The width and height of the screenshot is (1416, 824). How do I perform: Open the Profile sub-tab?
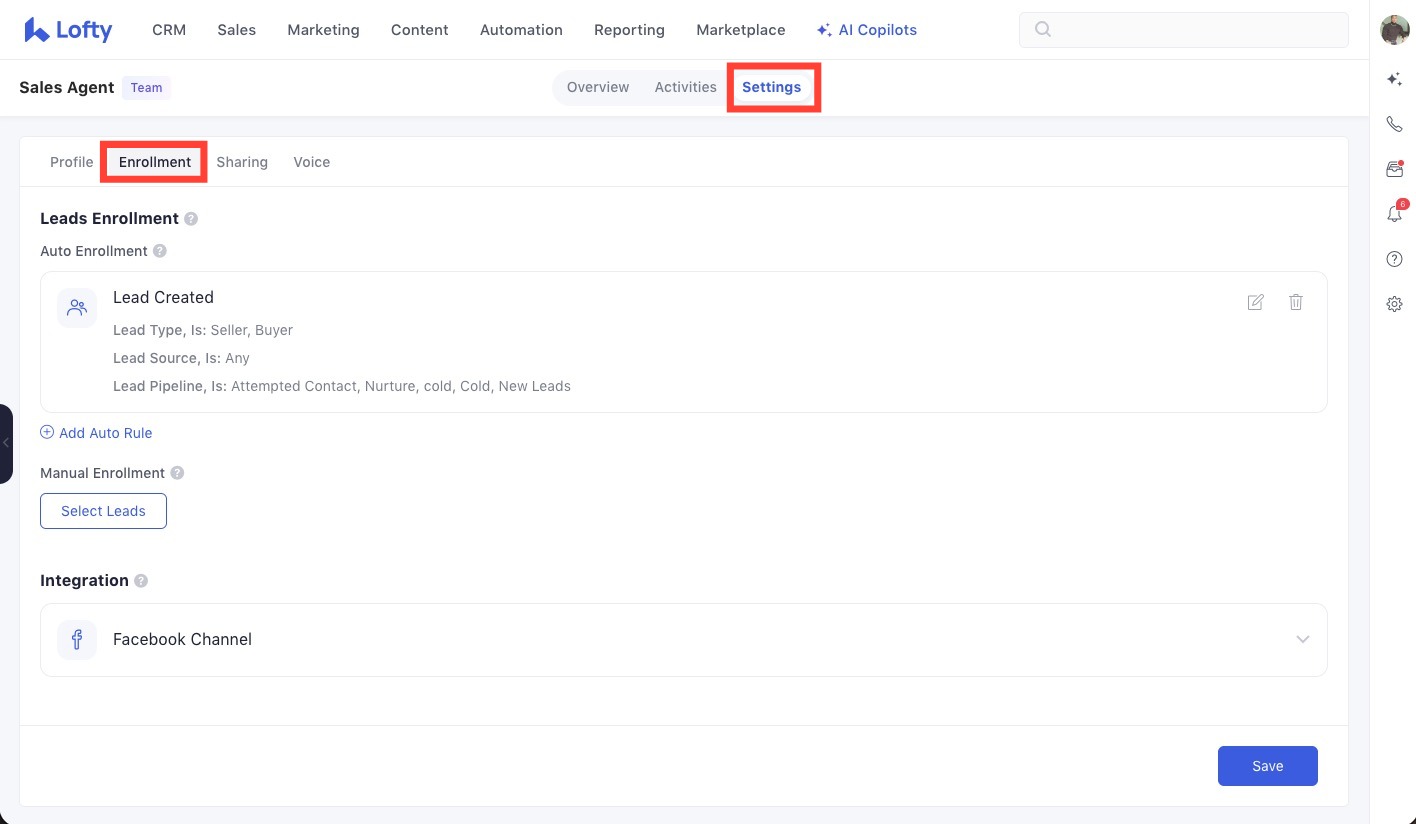72,162
